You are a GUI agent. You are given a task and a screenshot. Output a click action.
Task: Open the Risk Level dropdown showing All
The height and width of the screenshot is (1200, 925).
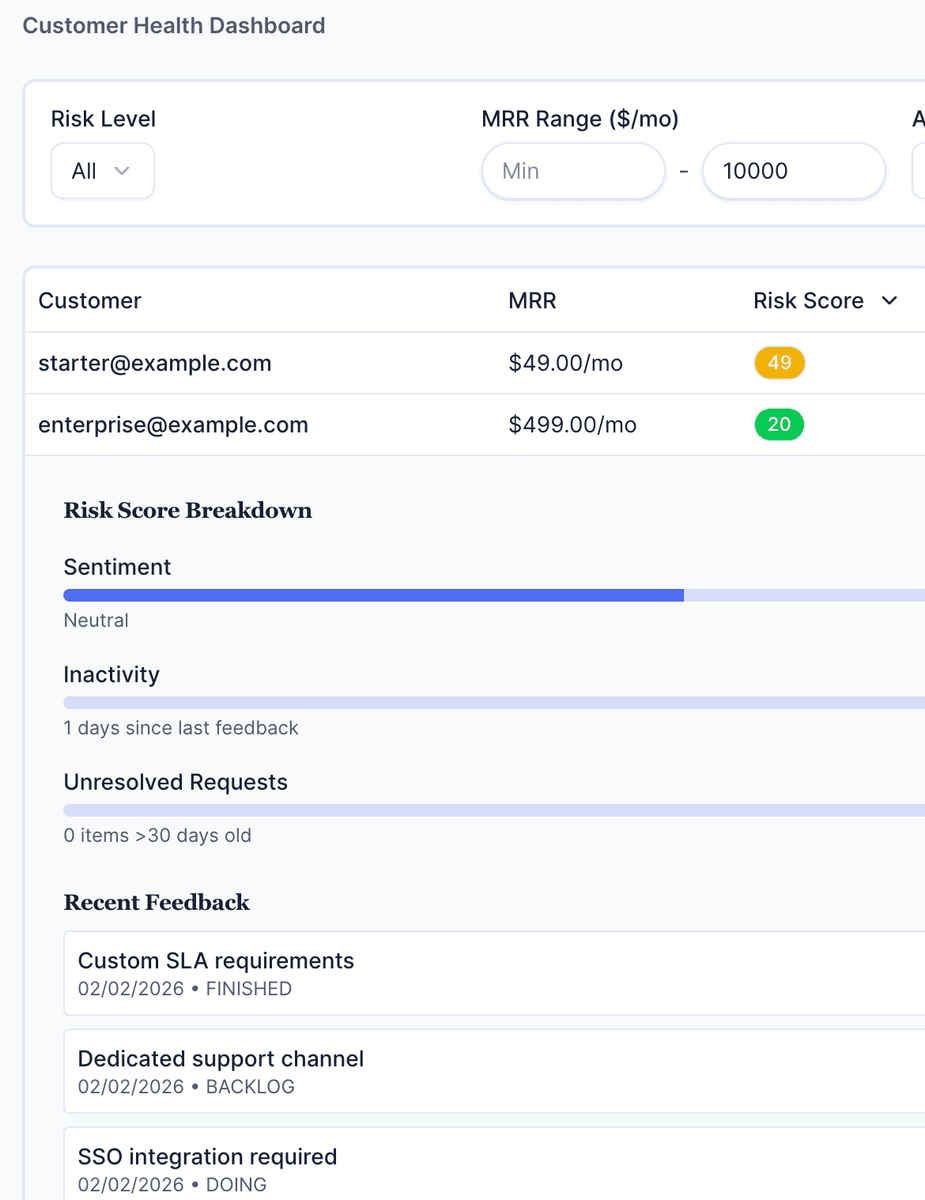102,170
